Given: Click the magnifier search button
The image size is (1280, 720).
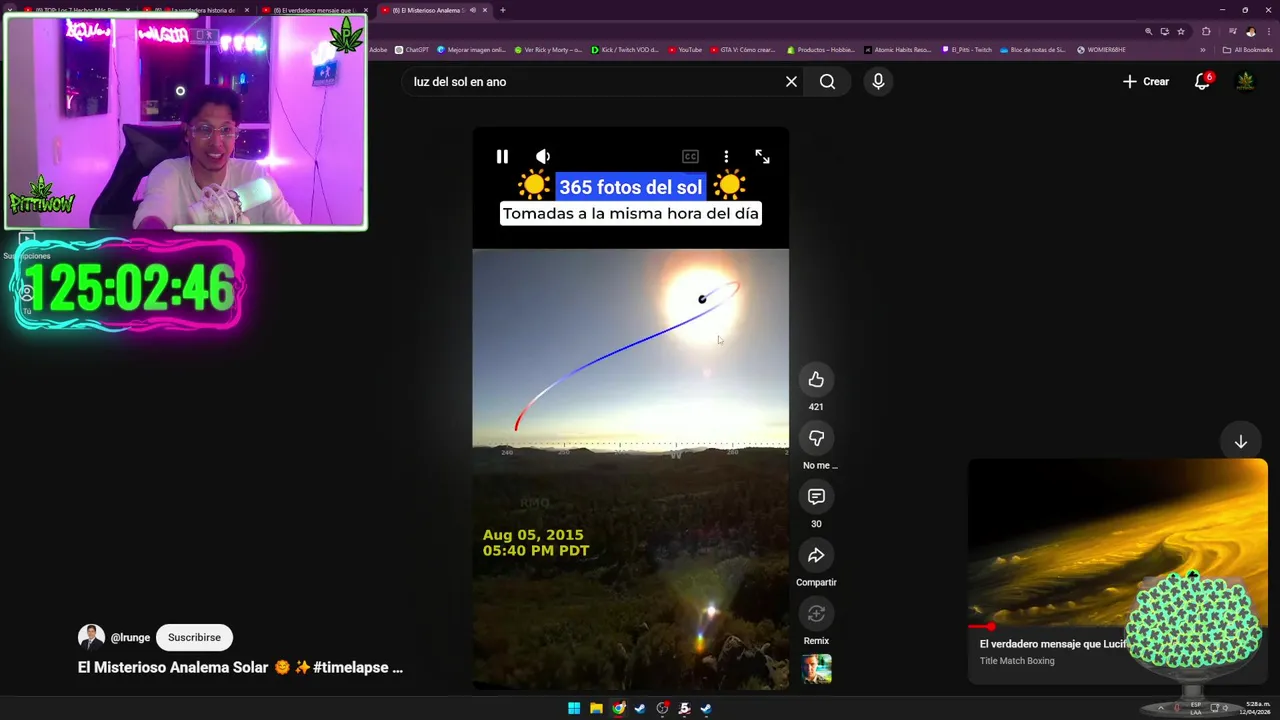Looking at the screenshot, I should pos(827,82).
